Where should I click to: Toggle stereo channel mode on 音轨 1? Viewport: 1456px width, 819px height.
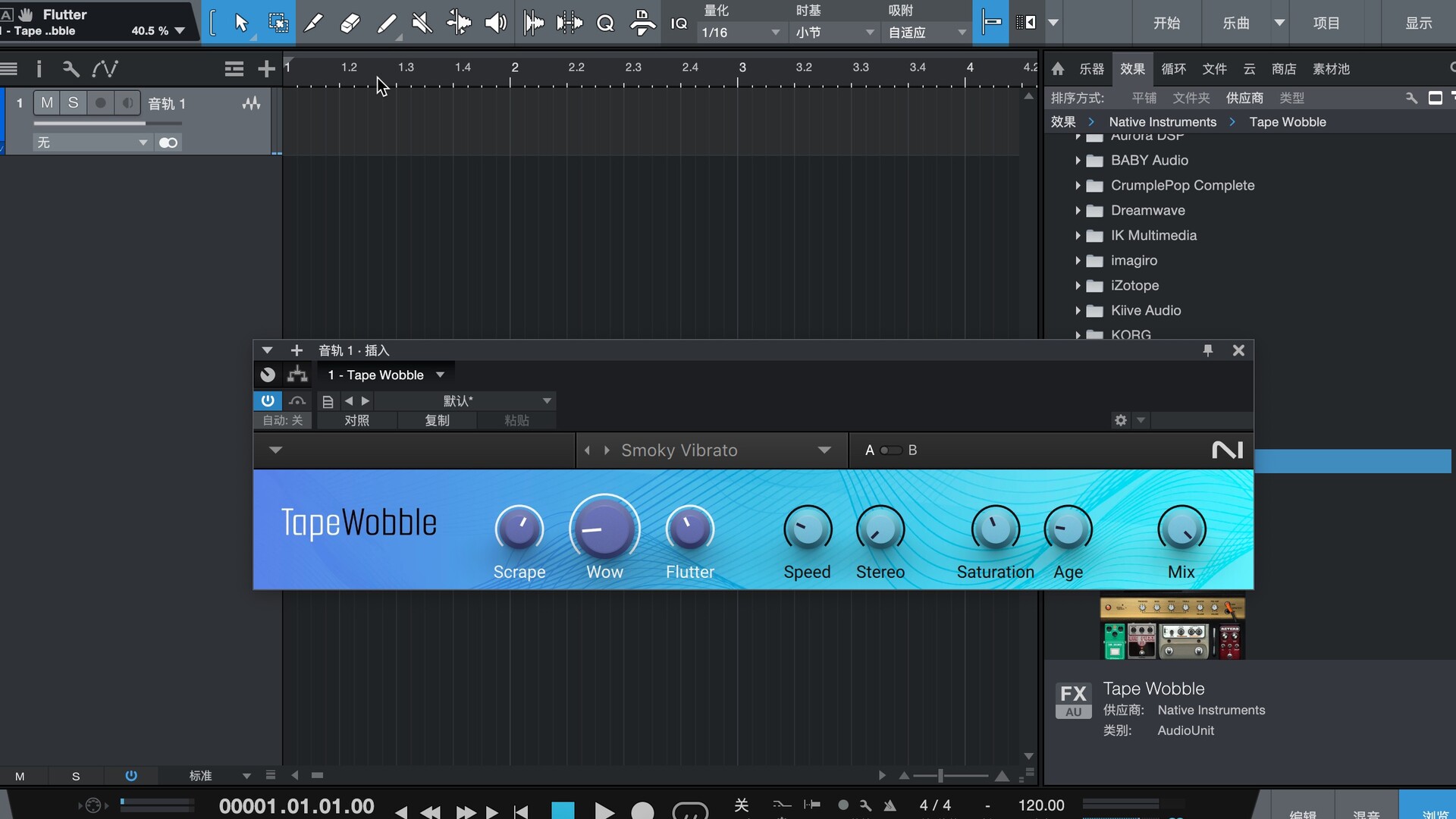(x=168, y=143)
